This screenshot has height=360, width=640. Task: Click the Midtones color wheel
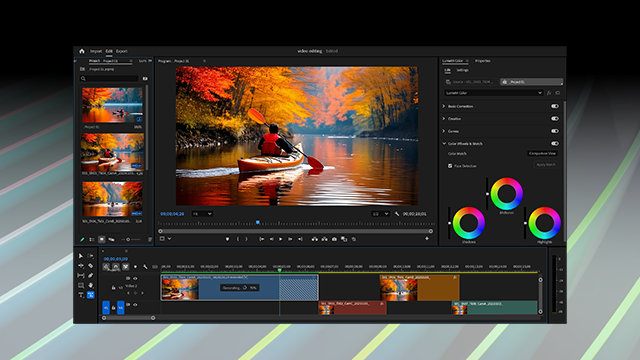[507, 193]
